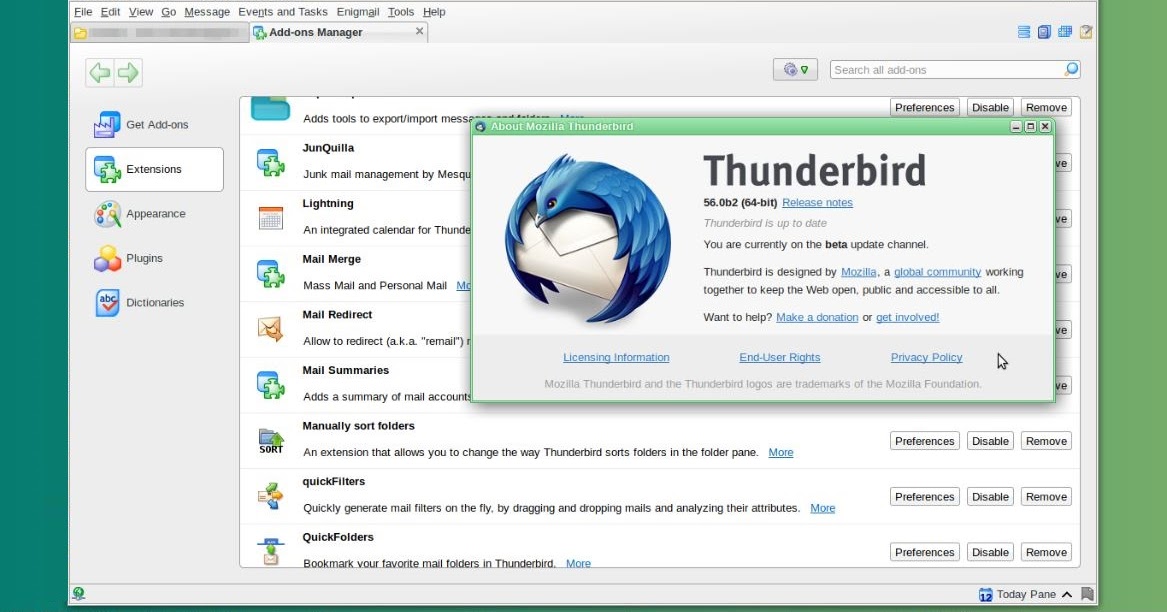
Task: Click the Today Pane label
Action: 1026,594
